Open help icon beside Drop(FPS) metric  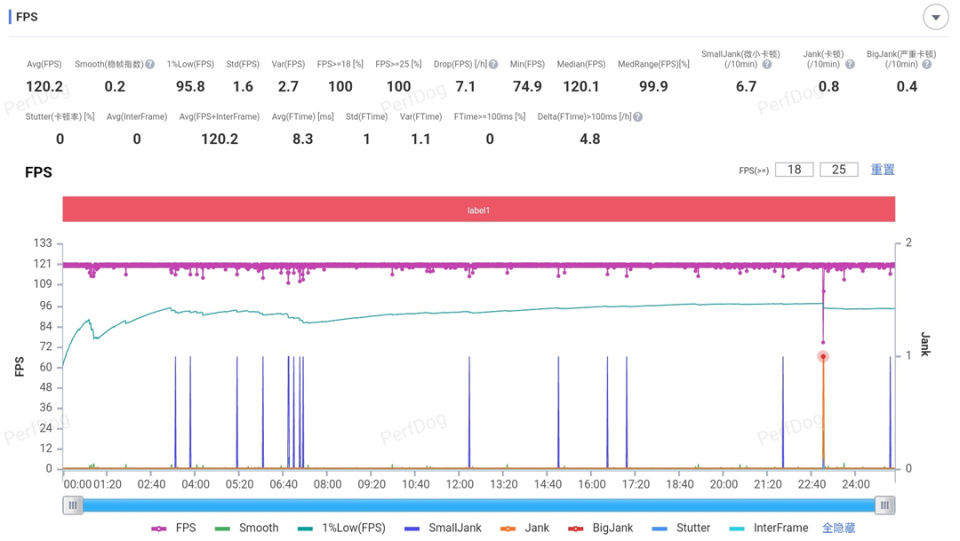(x=493, y=64)
